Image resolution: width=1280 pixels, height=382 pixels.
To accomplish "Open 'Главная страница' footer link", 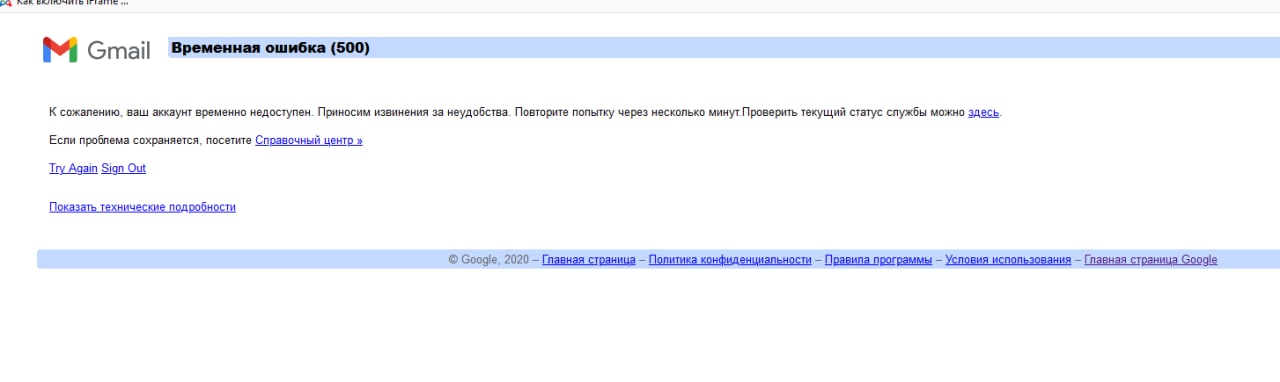I will (589, 260).
